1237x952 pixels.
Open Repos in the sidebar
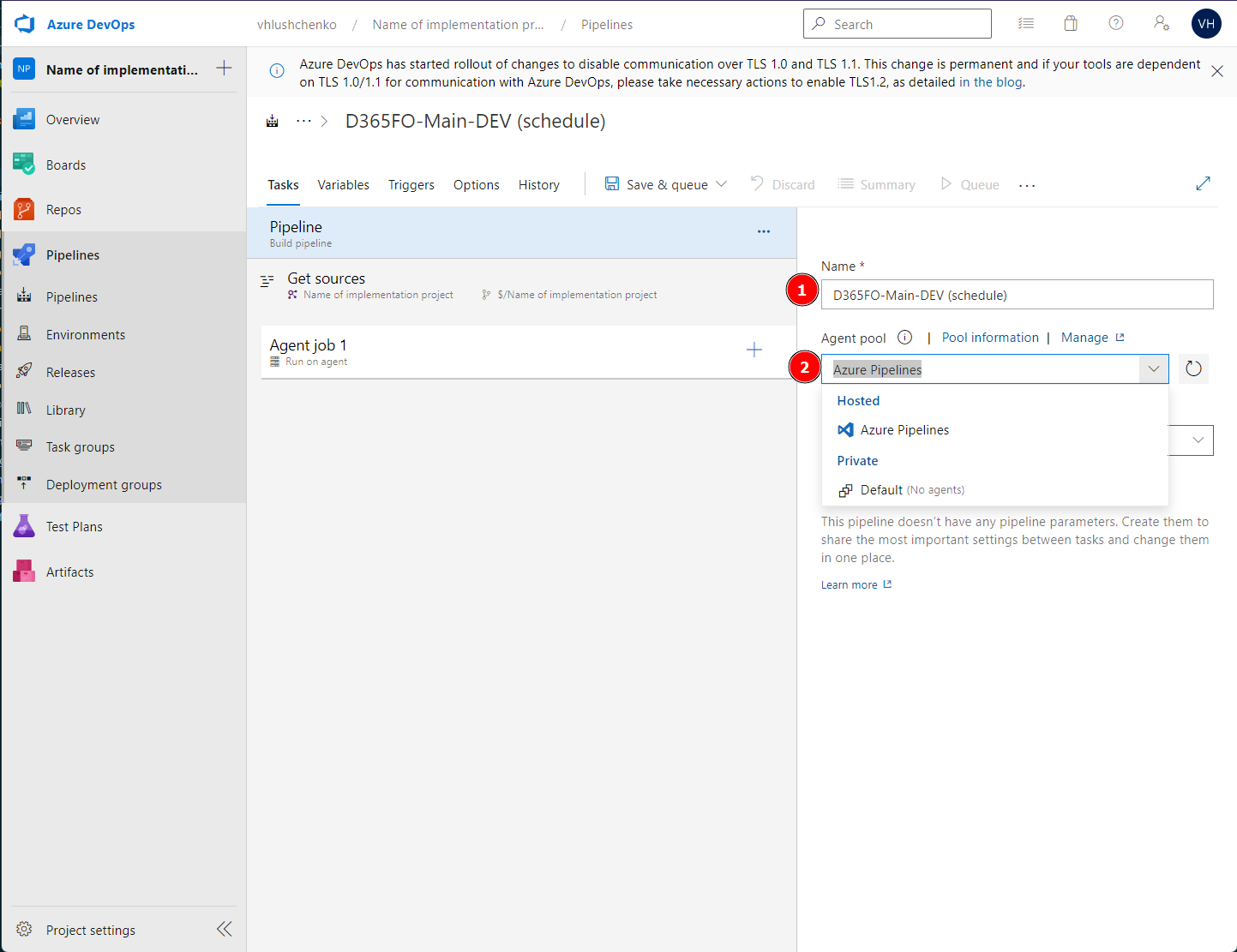coord(63,210)
